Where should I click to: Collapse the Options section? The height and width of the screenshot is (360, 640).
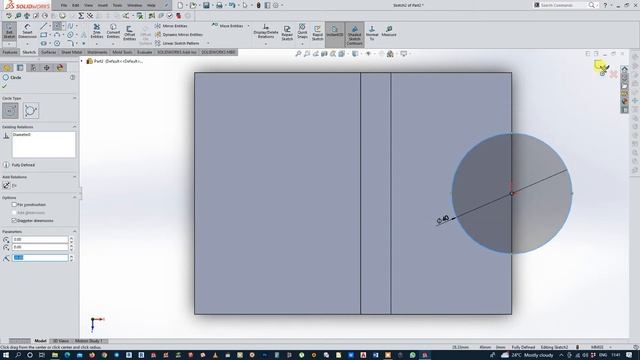coord(75,197)
